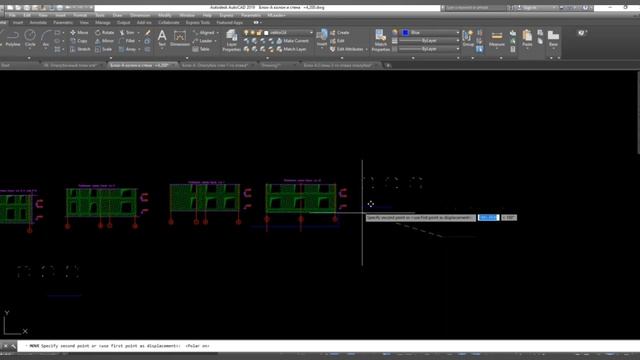Open a new drawing tab with plus
Screen dimensions: 640x360
(x=388, y=65)
